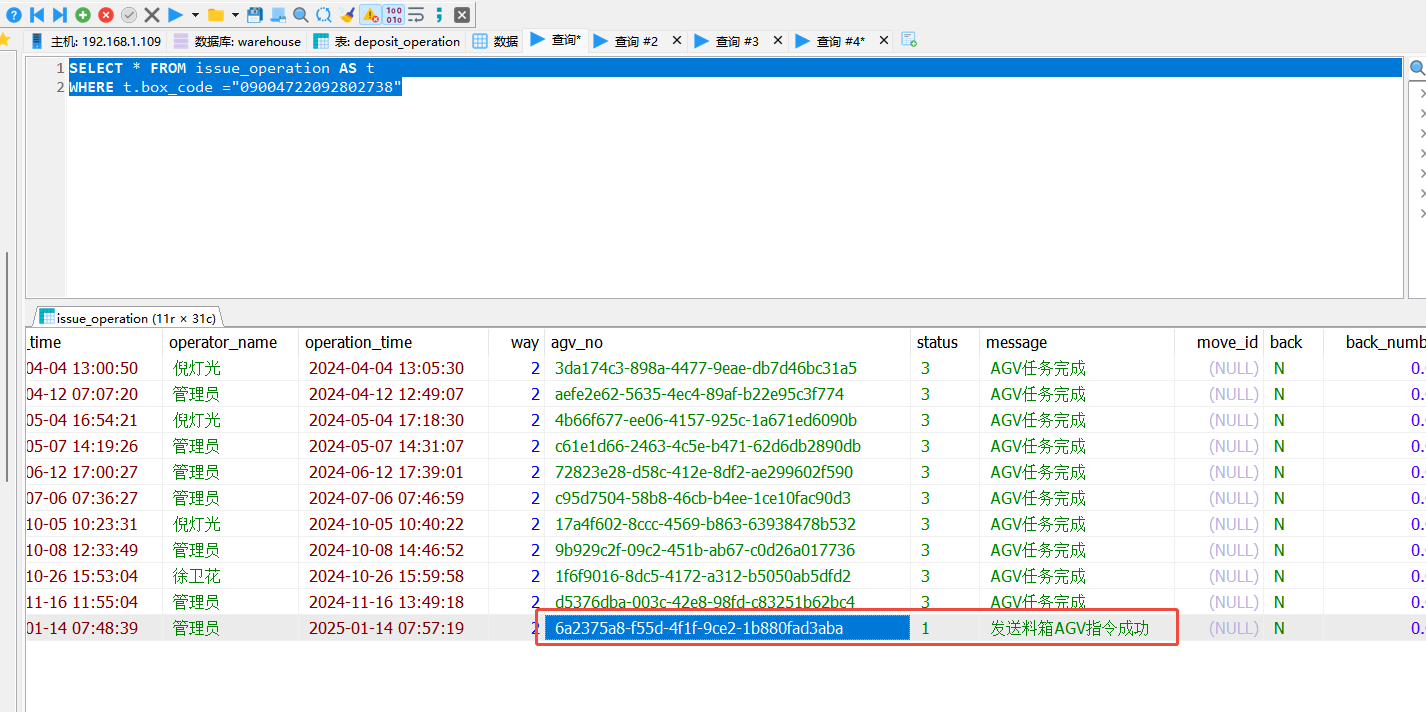Image resolution: width=1426 pixels, height=712 pixels.
Task: Go to first row arrow icon
Action: point(37,15)
